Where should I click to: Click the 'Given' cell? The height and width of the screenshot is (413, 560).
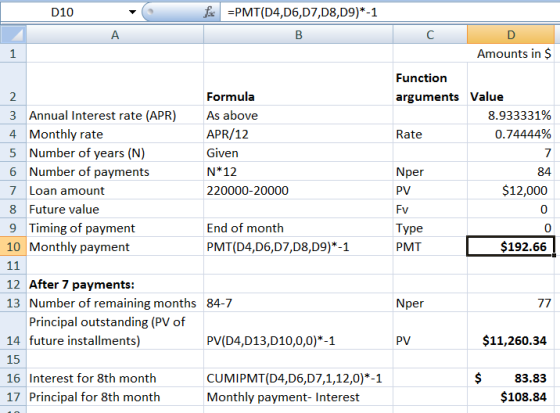tap(299, 153)
